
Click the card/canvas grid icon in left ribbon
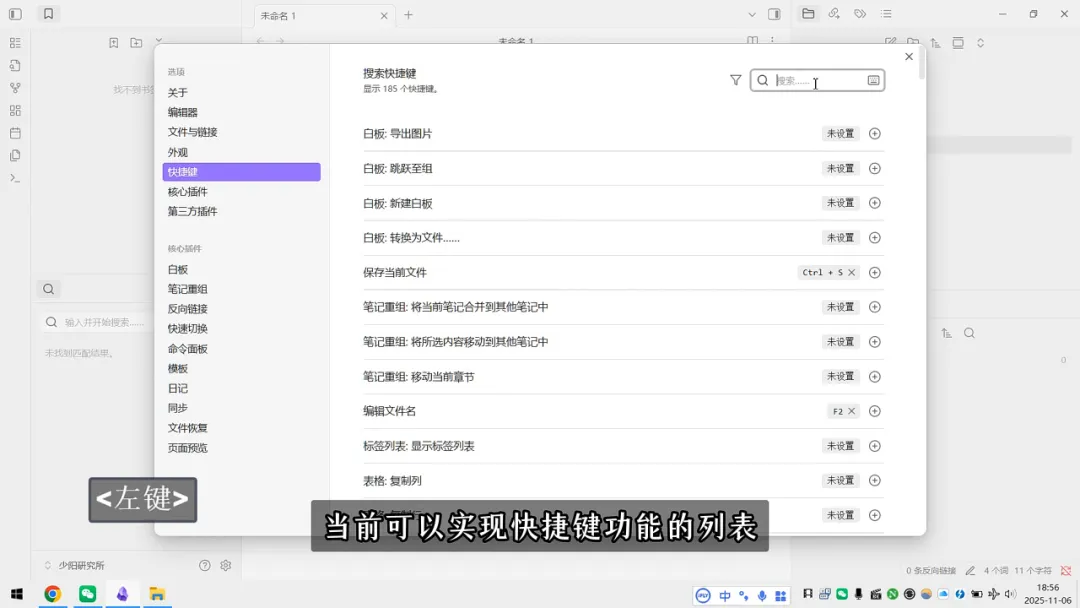pos(15,110)
